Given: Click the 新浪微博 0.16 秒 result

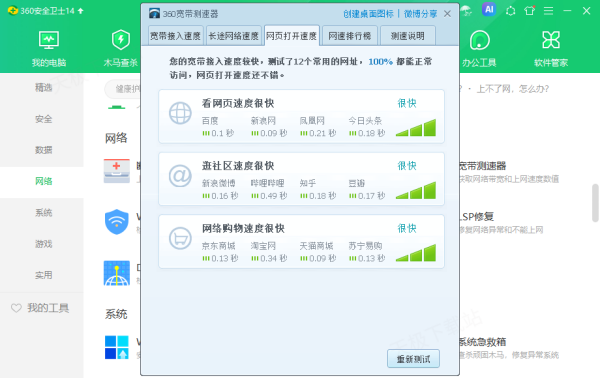Looking at the screenshot, I should point(220,190).
